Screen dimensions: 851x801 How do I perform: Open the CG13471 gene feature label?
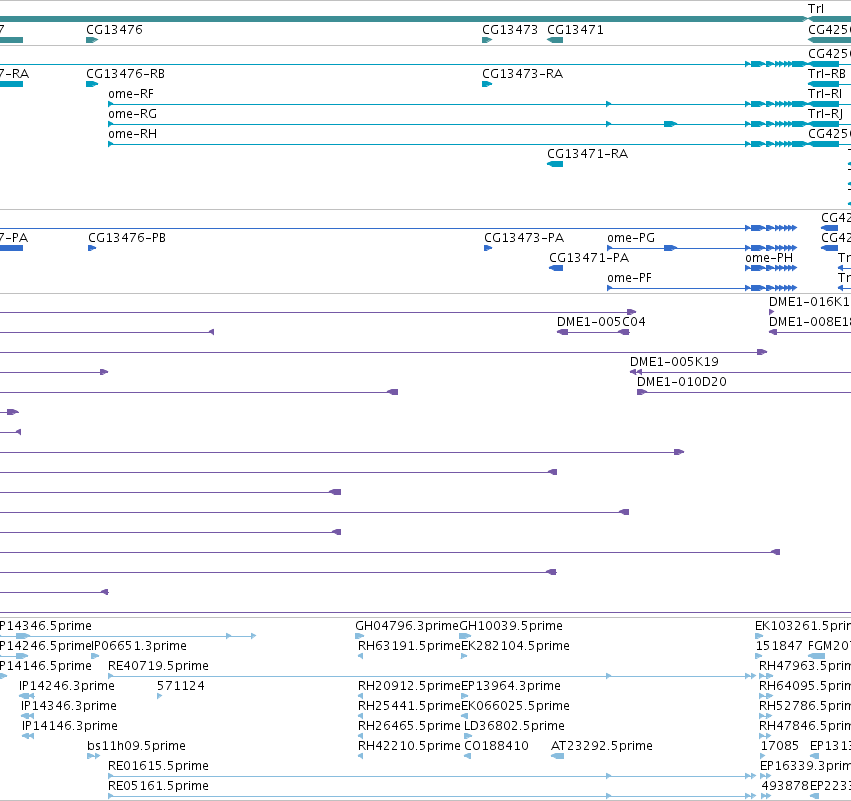coord(575,30)
